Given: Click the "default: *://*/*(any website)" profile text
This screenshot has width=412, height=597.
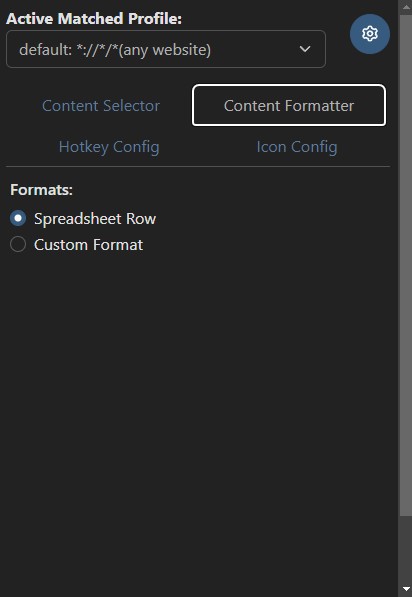Looking at the screenshot, I should pos(115,50).
